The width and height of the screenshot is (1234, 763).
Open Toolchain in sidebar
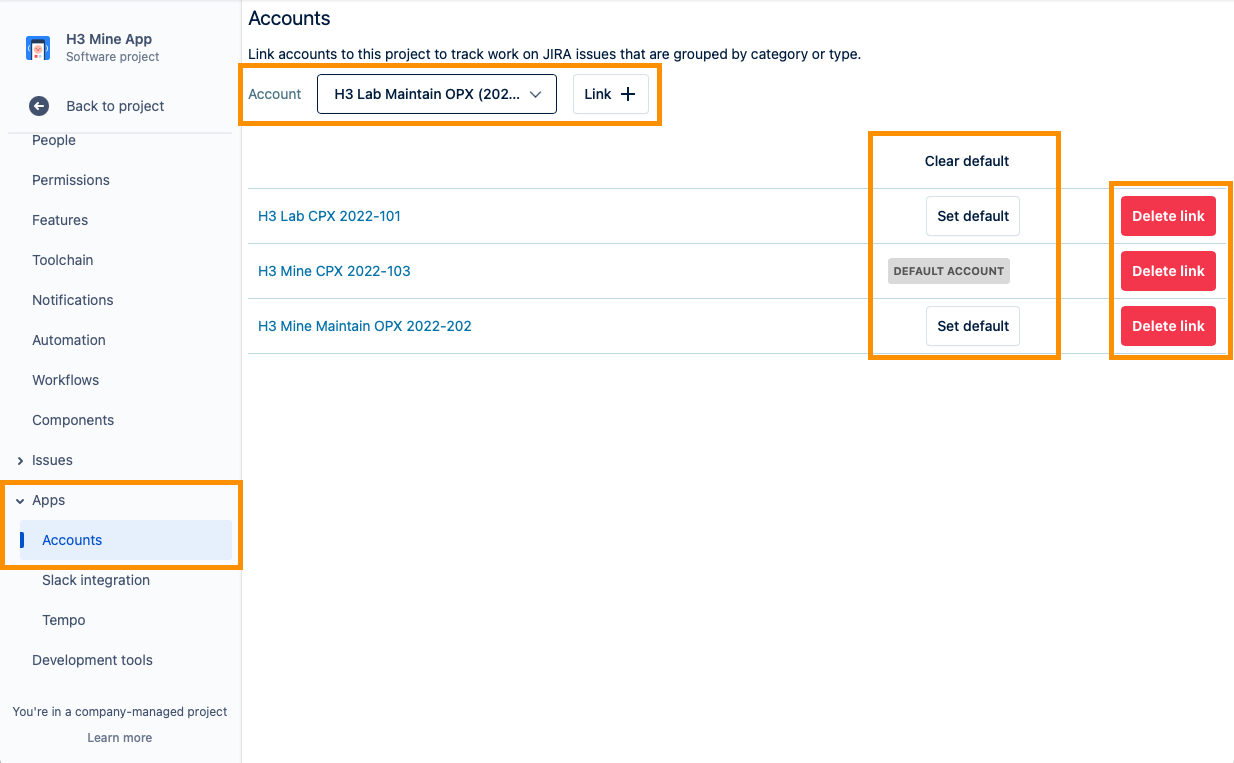click(x=63, y=260)
